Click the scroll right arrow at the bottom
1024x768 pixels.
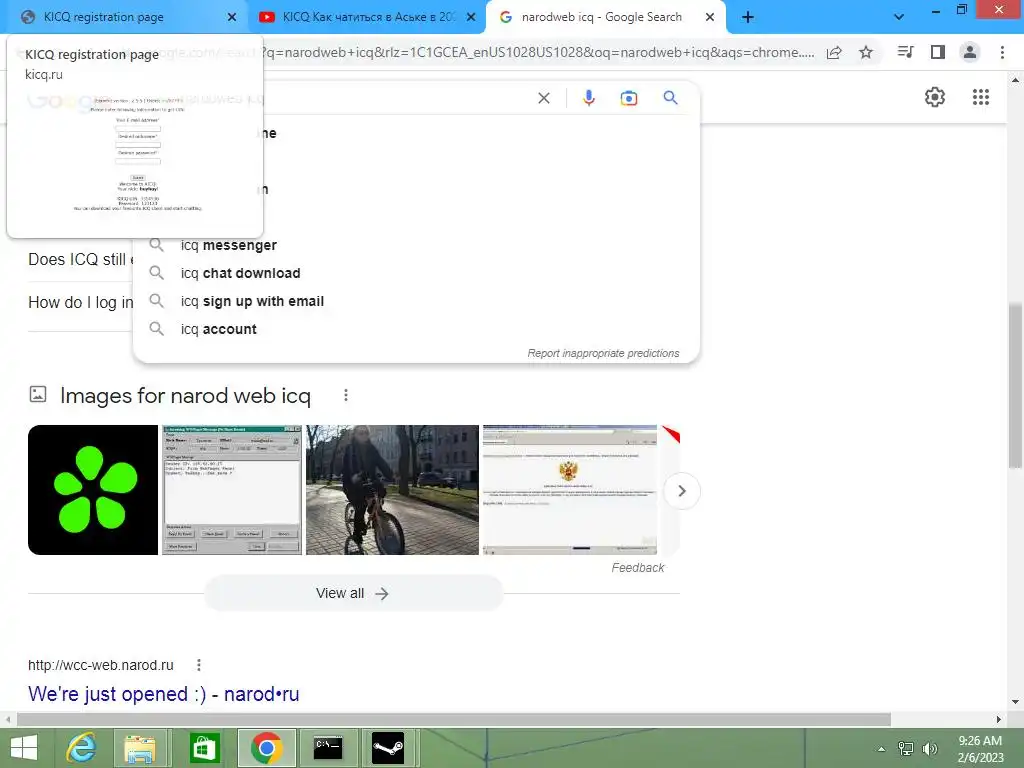[x=999, y=719]
